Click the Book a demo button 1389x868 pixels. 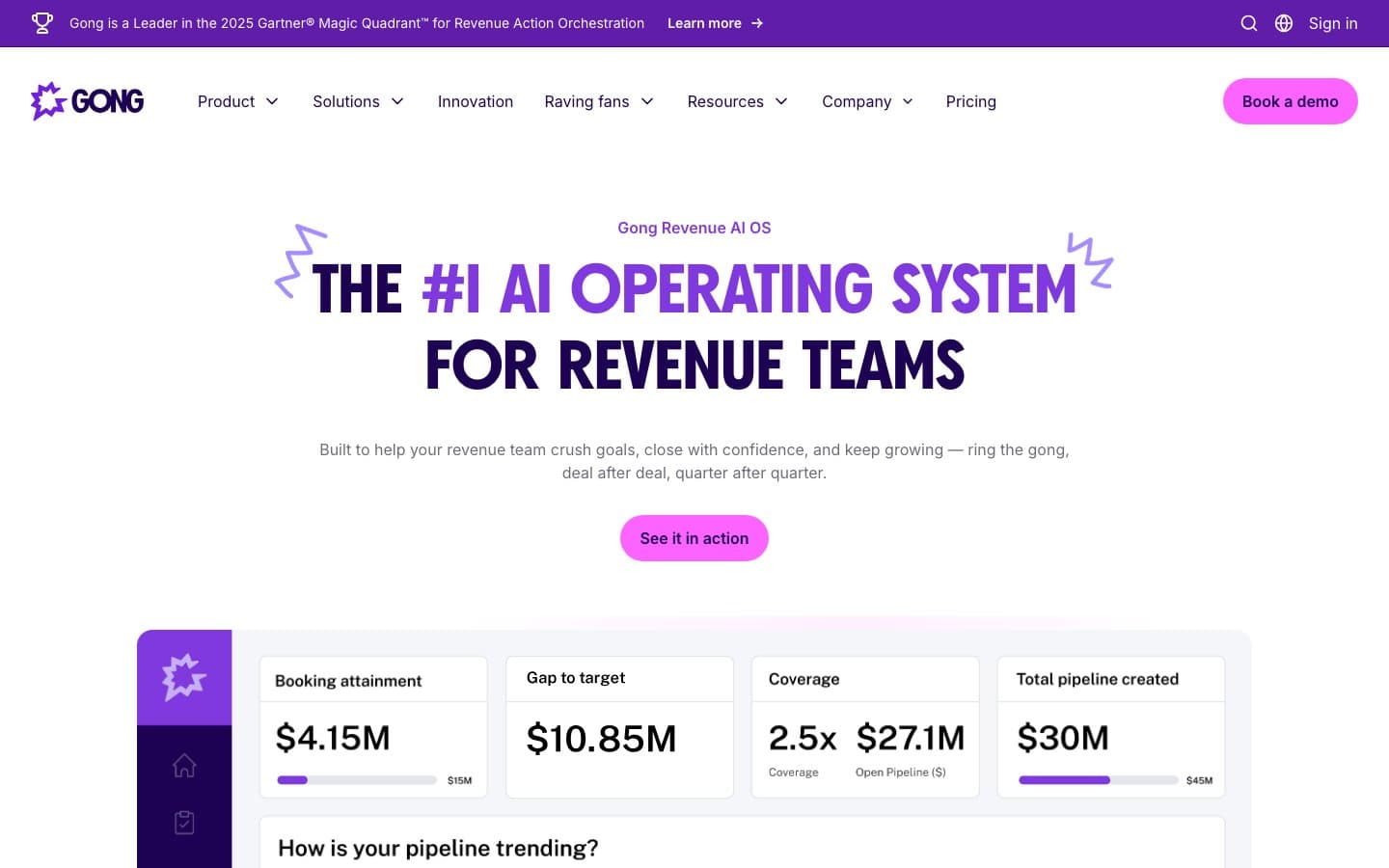coord(1291,101)
